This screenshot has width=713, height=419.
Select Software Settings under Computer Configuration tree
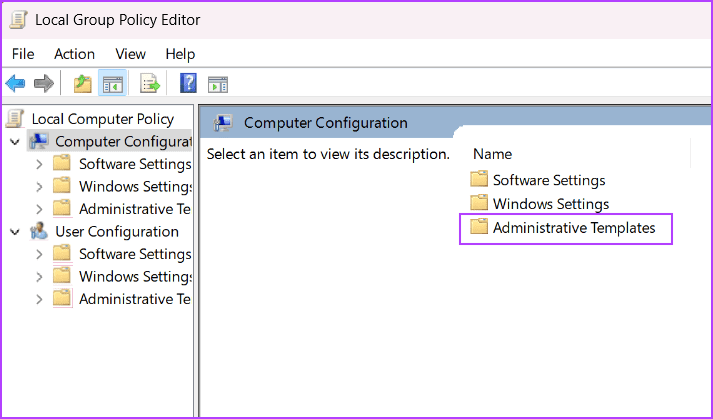click(x=135, y=164)
